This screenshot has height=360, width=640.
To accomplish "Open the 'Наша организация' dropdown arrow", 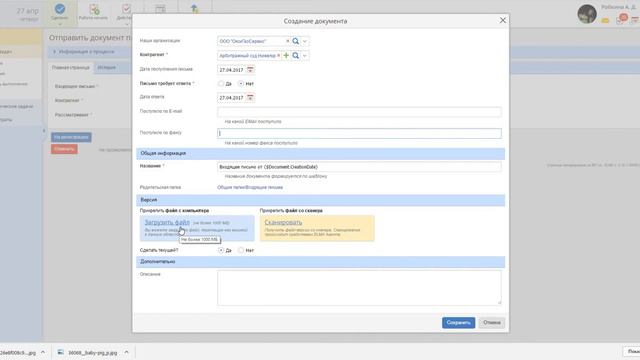I will point(304,41).
